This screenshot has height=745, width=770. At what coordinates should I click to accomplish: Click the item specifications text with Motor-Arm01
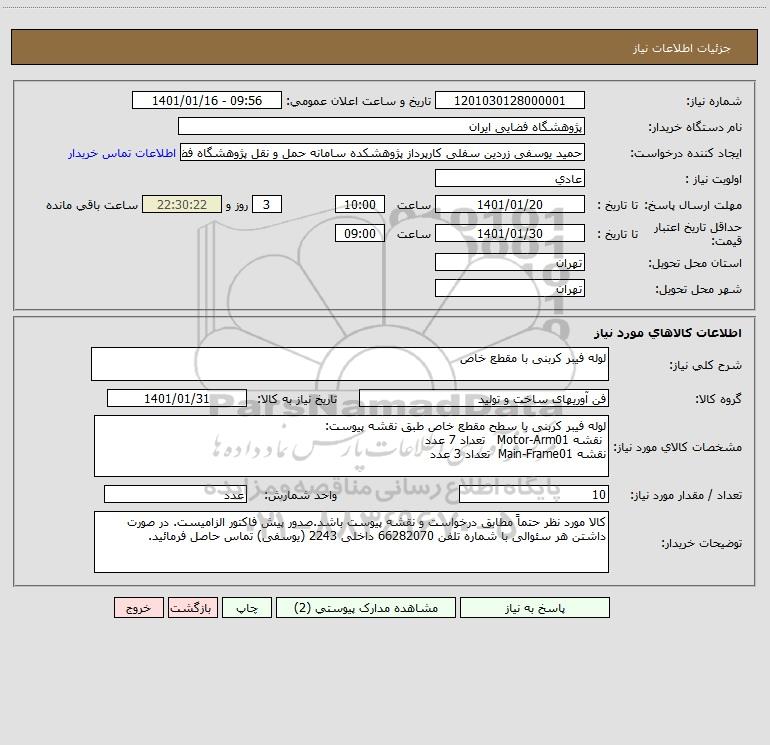(x=351, y=446)
